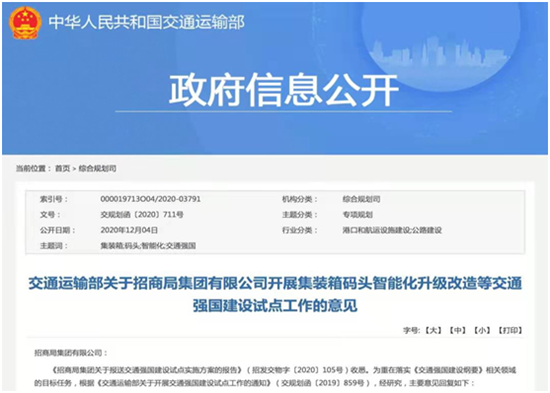Click the publication date 2020年12月04日
The image size is (550, 393).
pos(129,230)
